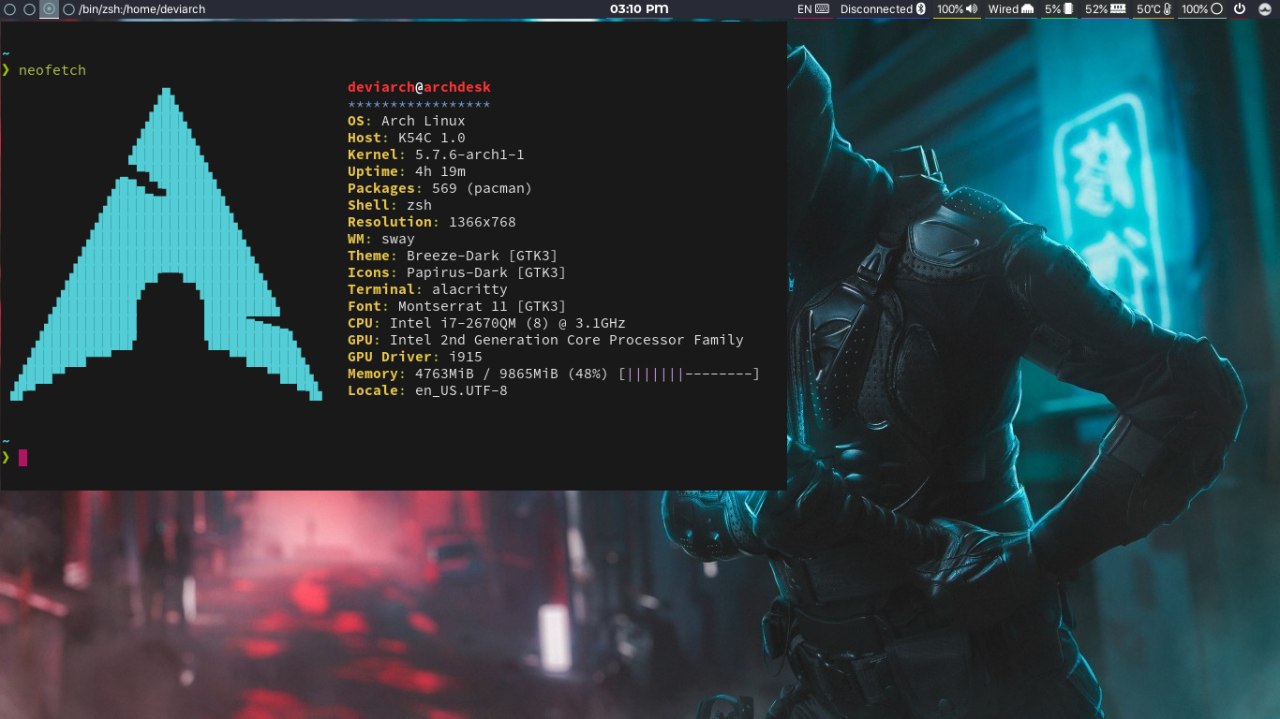Click the Arch Linux ASCII logo
1280x719 pixels.
click(x=166, y=244)
